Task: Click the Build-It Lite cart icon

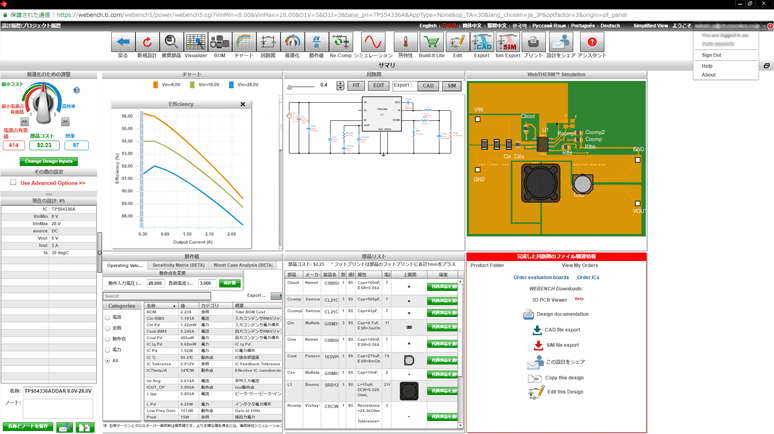Action: (431, 42)
